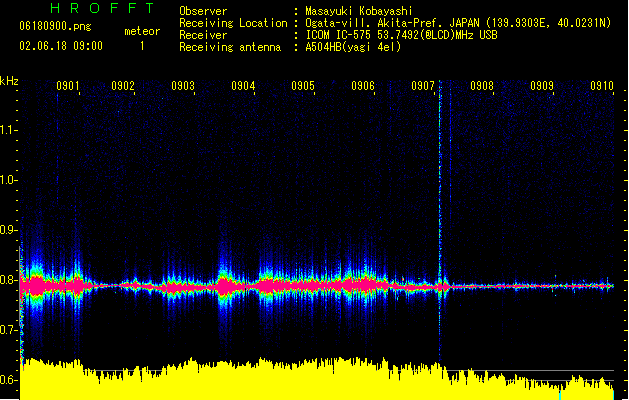Click the 0906 time marker
This screenshot has width=629, height=400.
coord(363,86)
